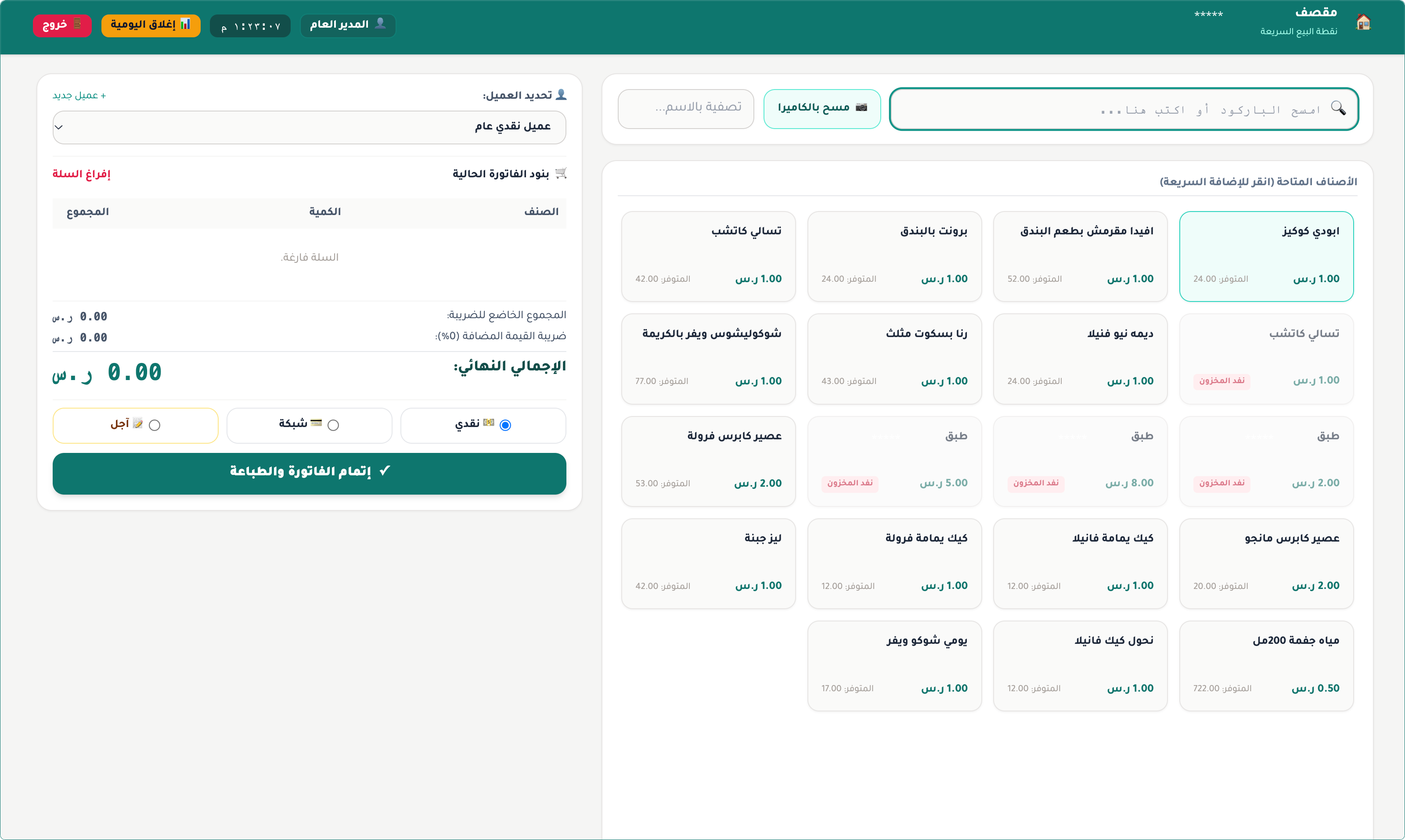
Task: Click ضريبة القيمة المضافة (0%) label
Action: pos(501,336)
